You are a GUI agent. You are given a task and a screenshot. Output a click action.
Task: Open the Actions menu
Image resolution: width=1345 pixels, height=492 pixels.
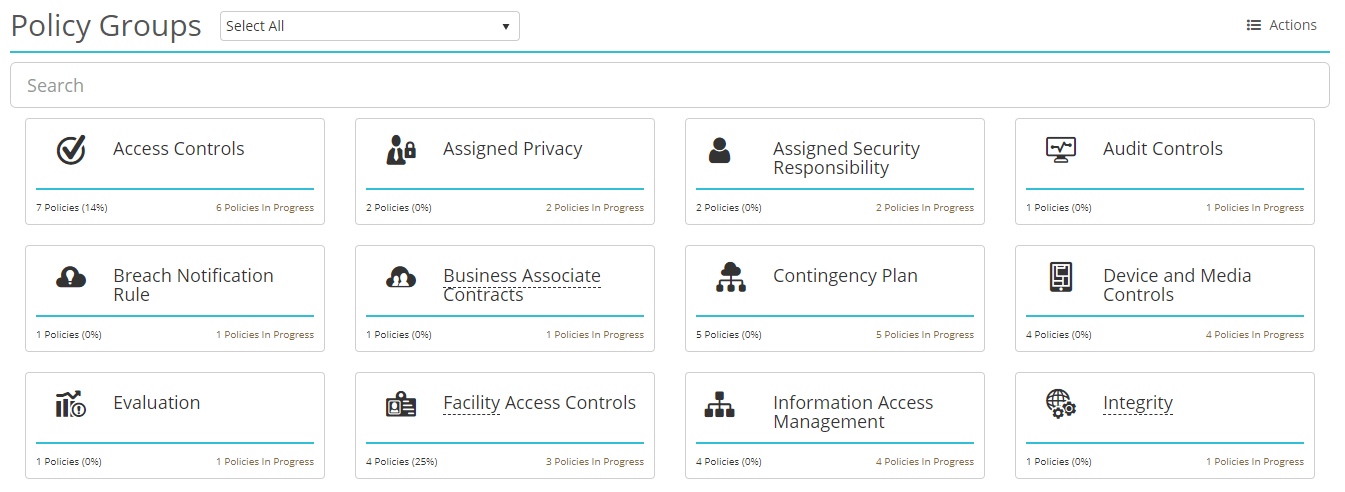coord(1282,26)
